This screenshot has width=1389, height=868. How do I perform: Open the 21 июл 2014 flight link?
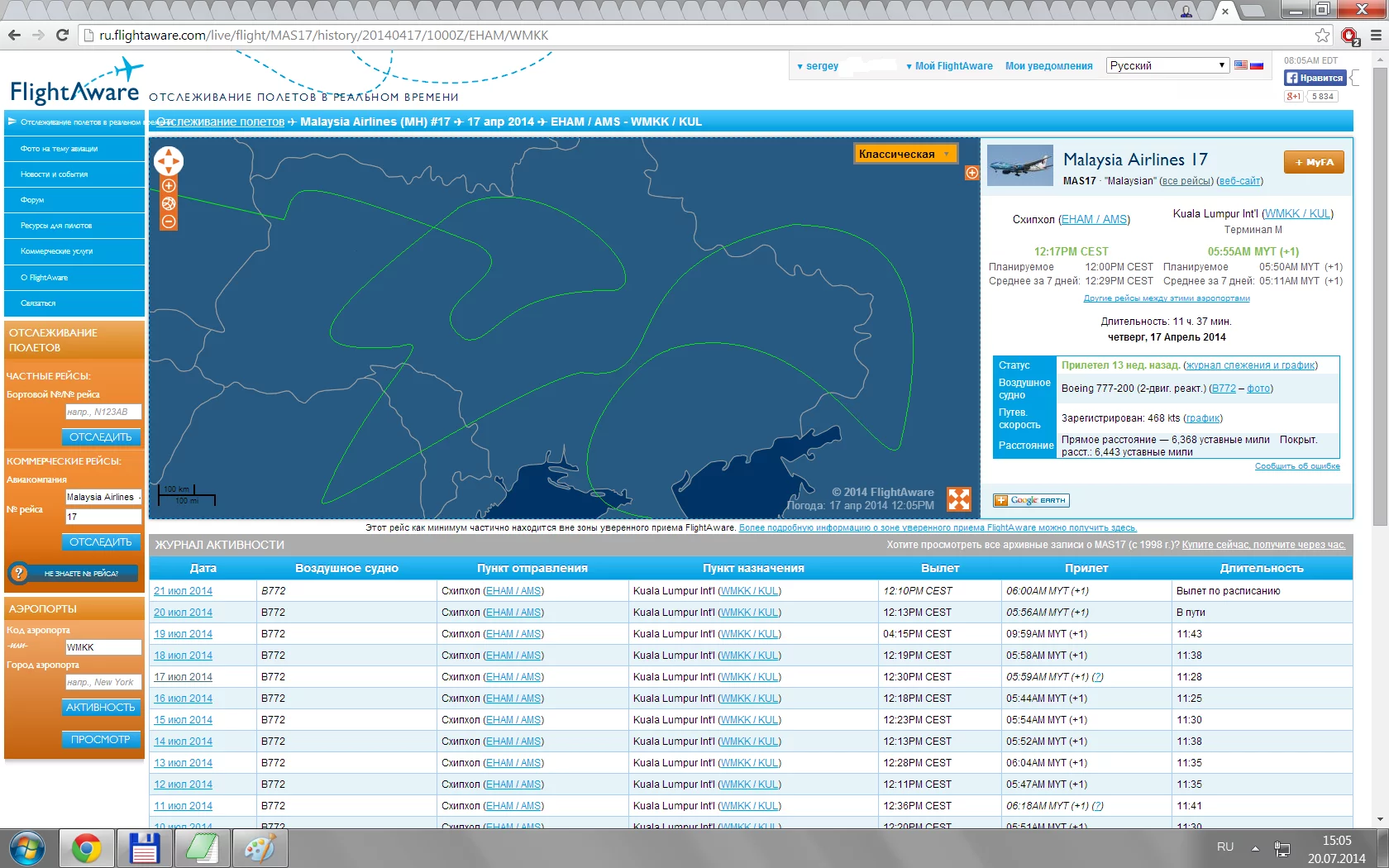(x=183, y=591)
